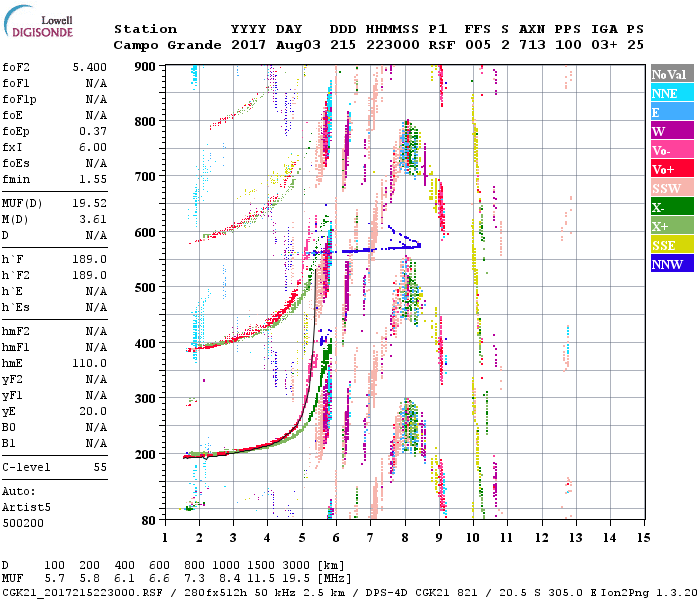Click the hmE value 110.0

tap(90, 363)
